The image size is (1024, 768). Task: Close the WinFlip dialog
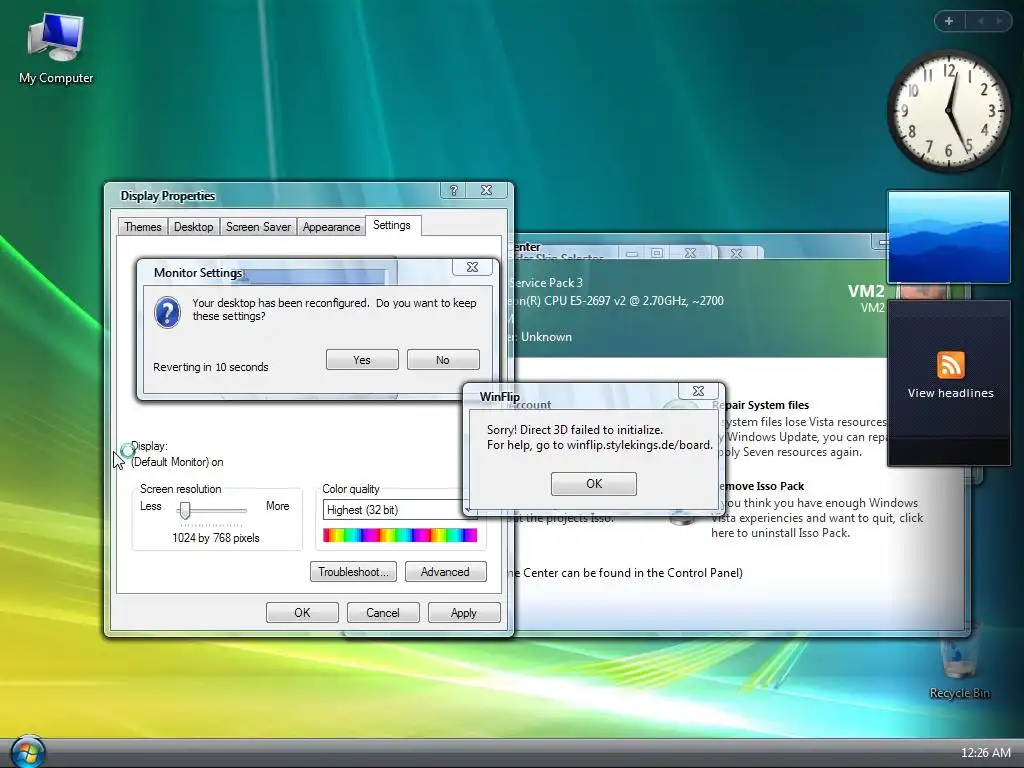[x=698, y=391]
